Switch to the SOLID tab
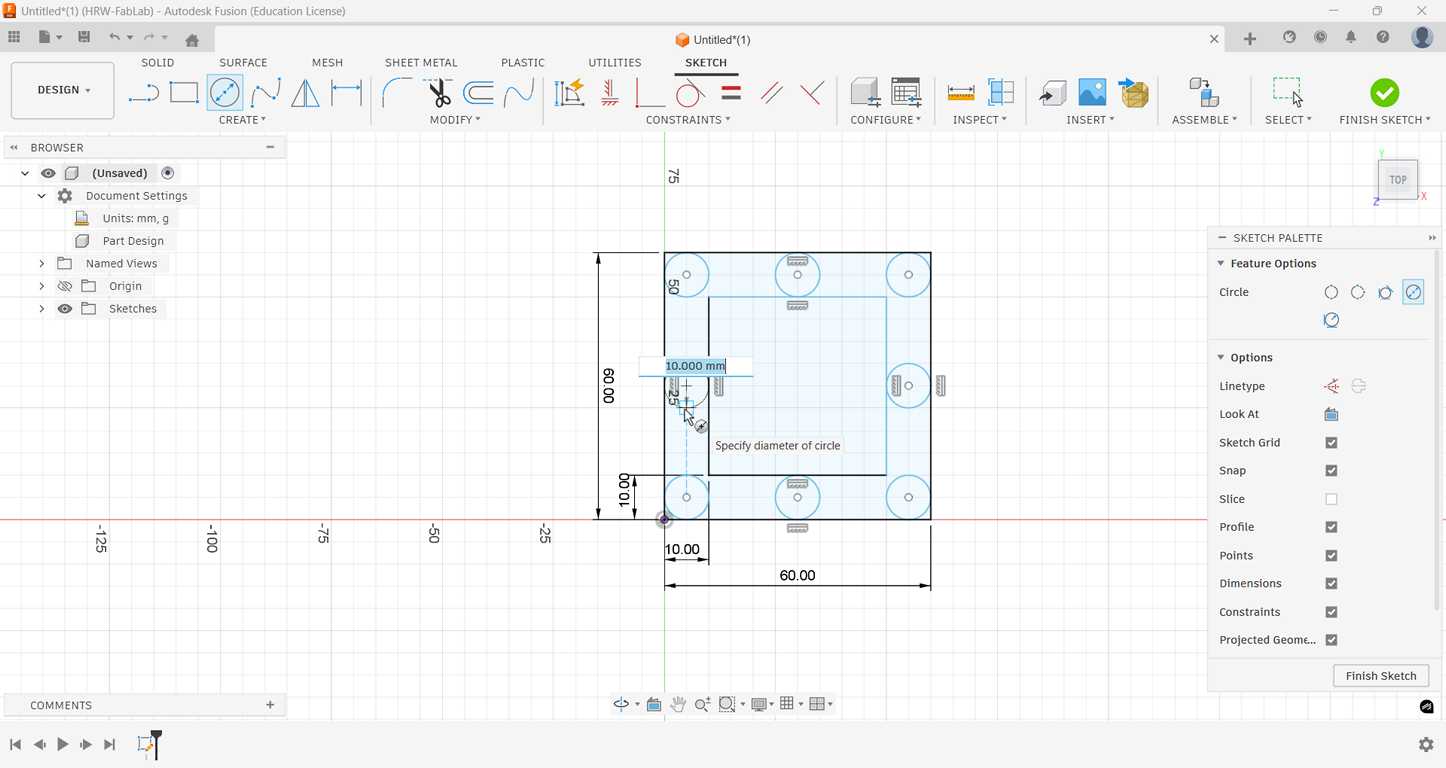The height and width of the screenshot is (768, 1446). tap(158, 62)
